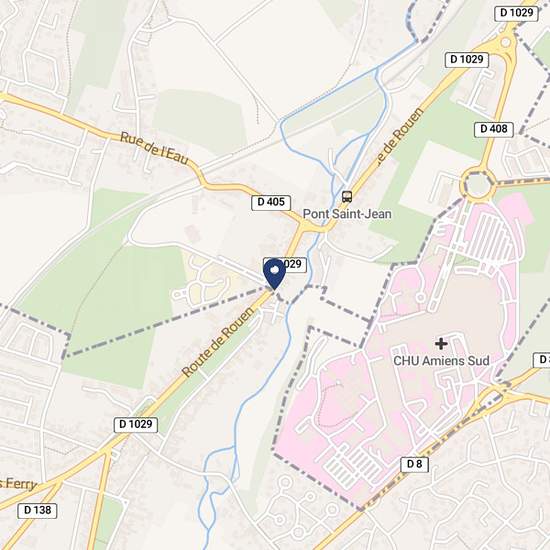This screenshot has width=550, height=550.
Task: Click the D 408 road shield
Action: pyautogui.click(x=494, y=129)
